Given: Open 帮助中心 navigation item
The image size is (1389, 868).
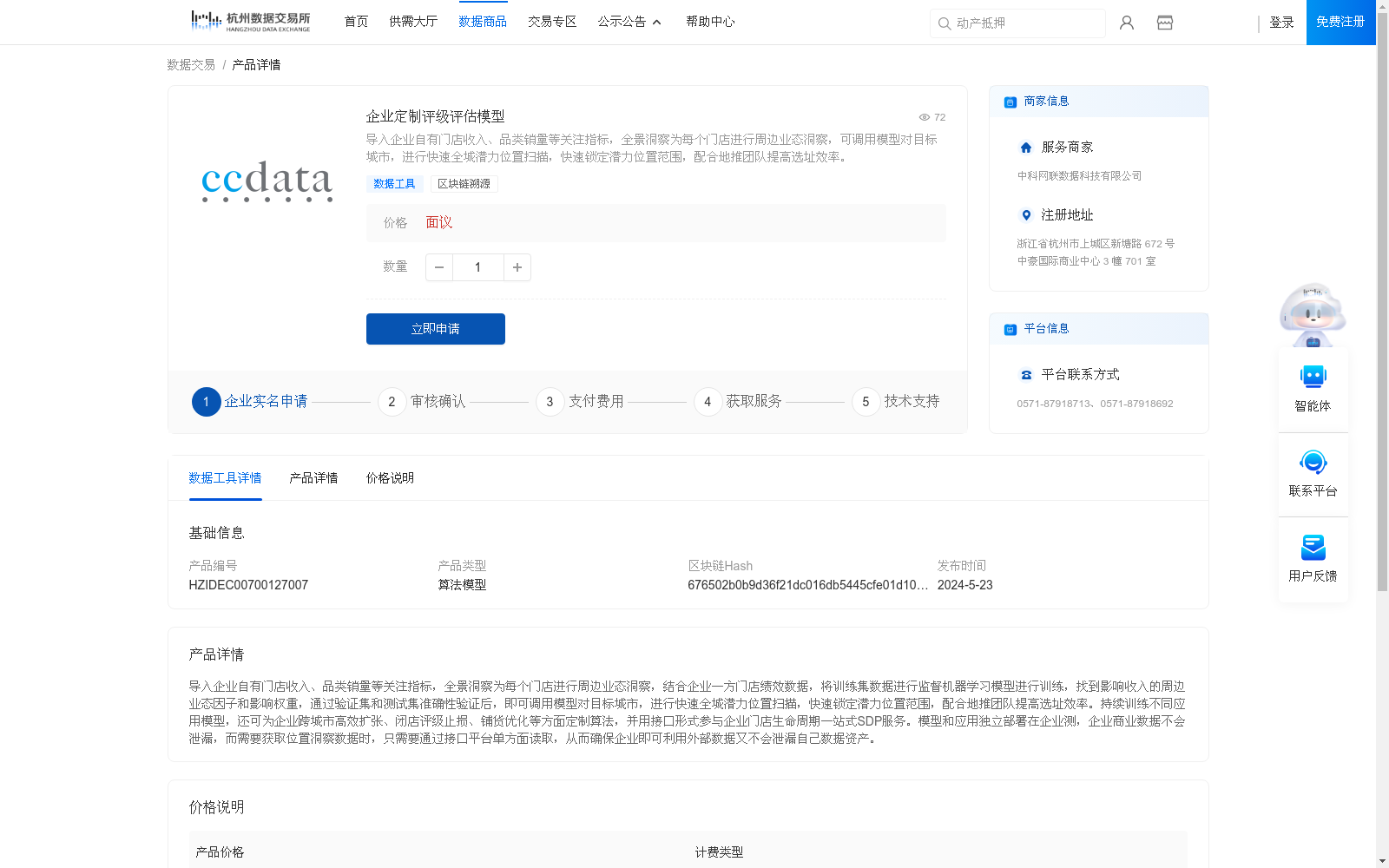Looking at the screenshot, I should [710, 22].
